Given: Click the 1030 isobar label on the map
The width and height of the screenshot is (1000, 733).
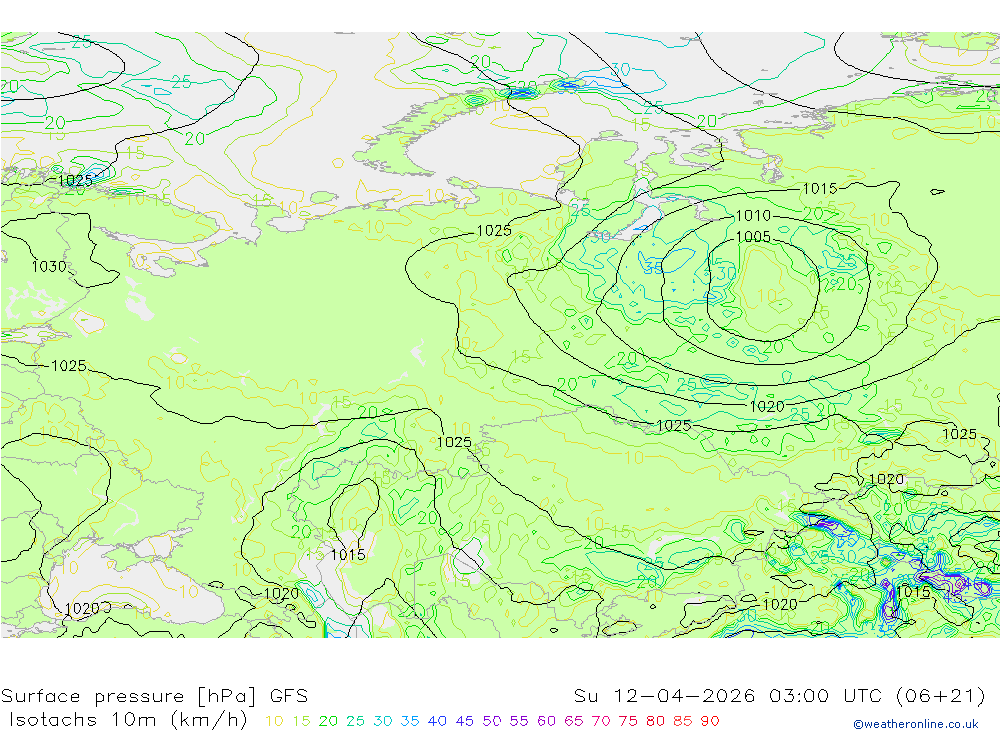Looking at the screenshot, I should (x=49, y=267).
